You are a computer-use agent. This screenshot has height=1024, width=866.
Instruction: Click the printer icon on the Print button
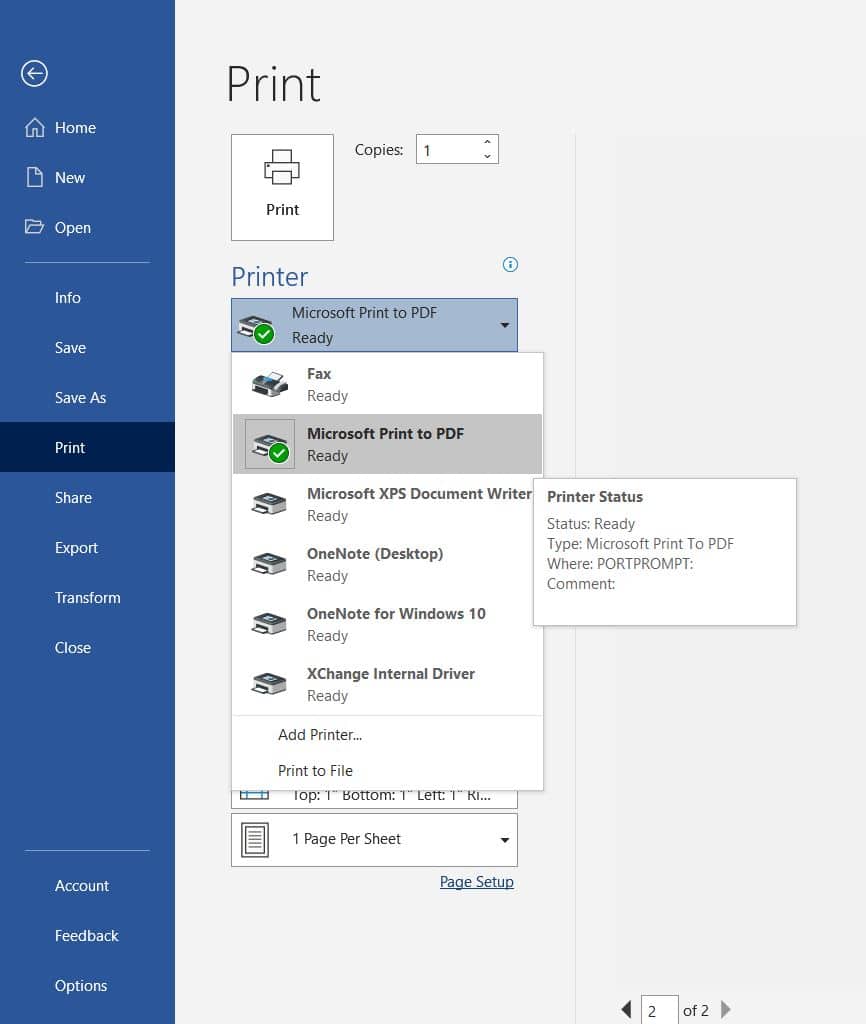(282, 167)
